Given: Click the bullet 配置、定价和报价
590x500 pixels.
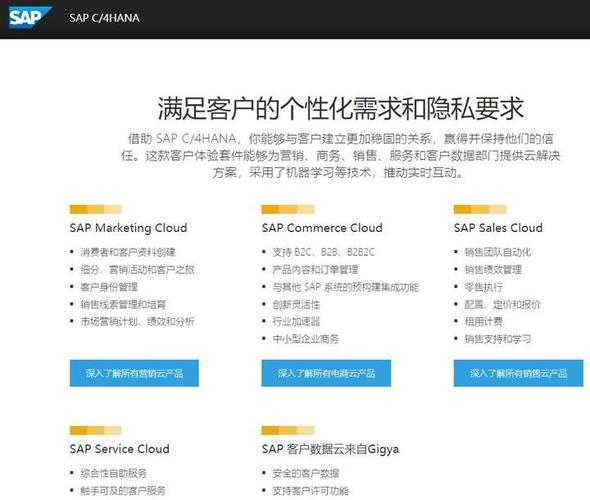Looking at the screenshot, I should (502, 304).
